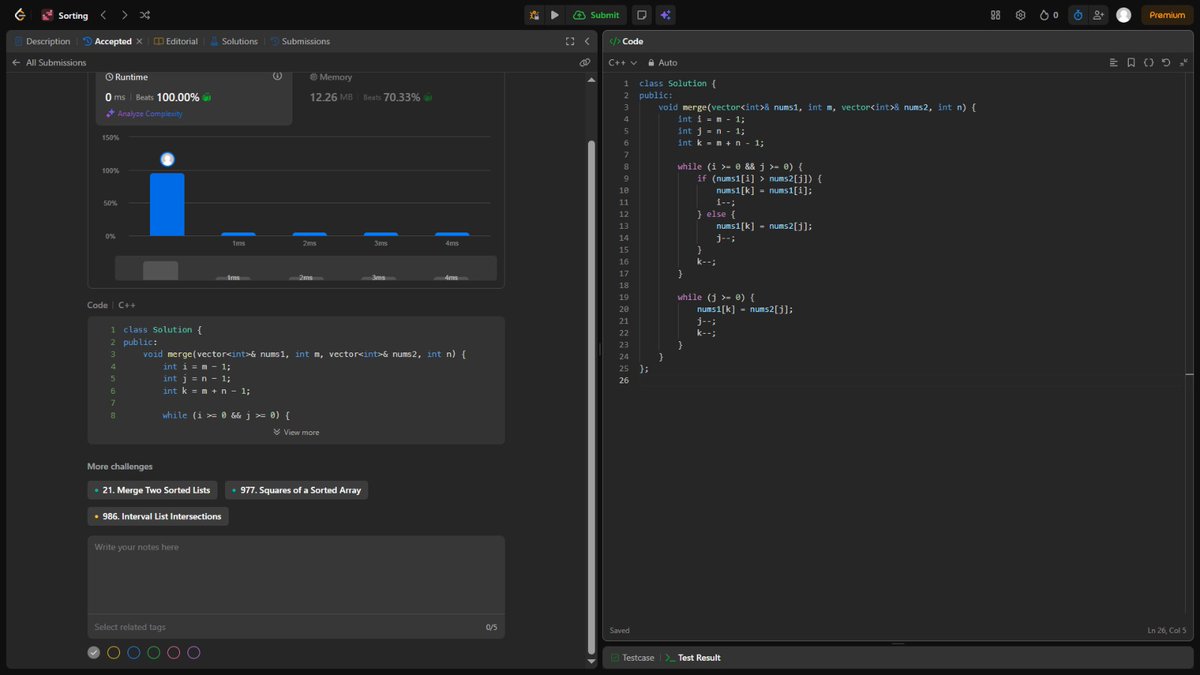The image size is (1200, 675).
Task: Format code with the align-lines icon
Action: coord(1114,63)
